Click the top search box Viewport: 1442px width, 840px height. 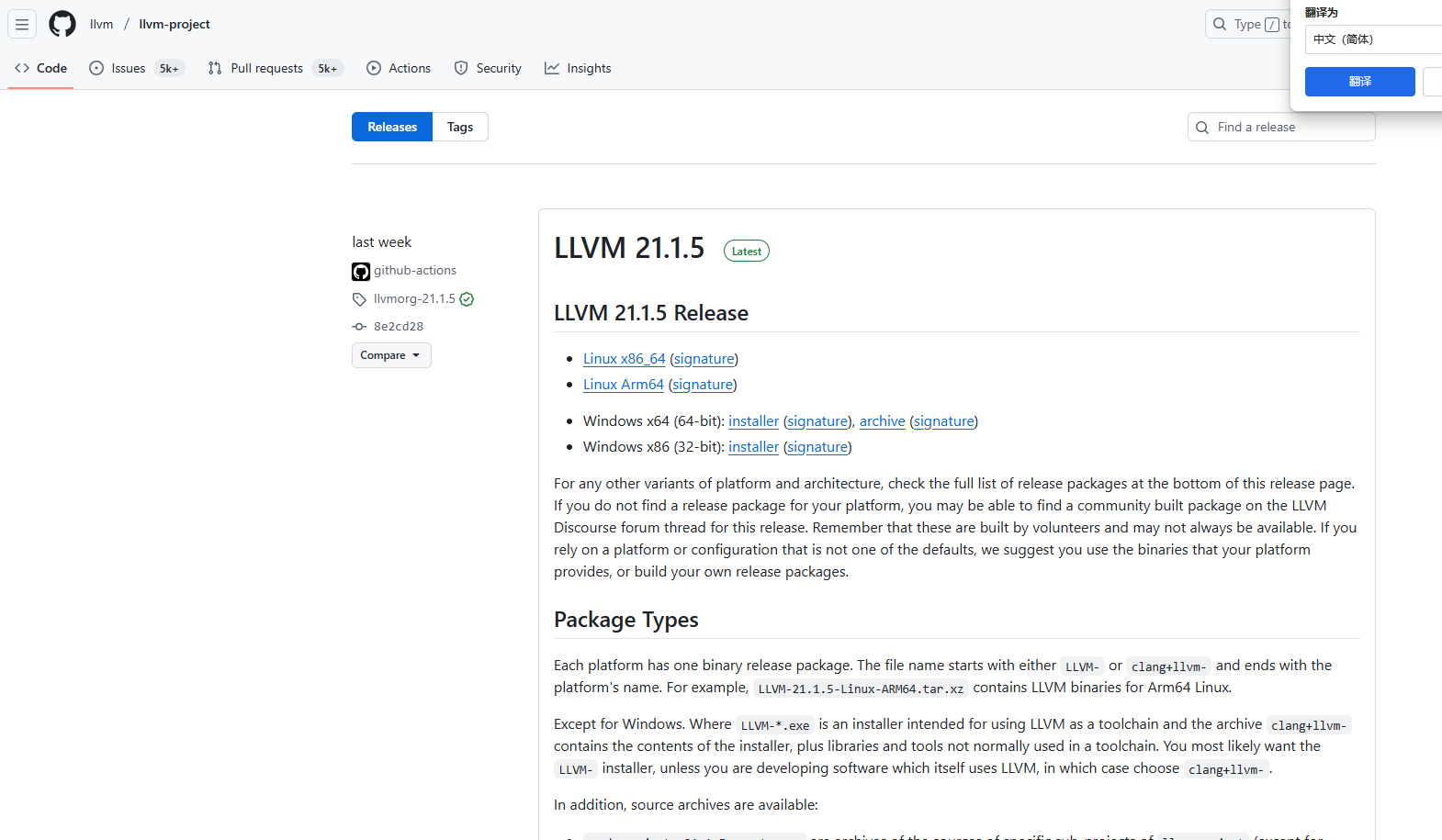pos(1249,24)
